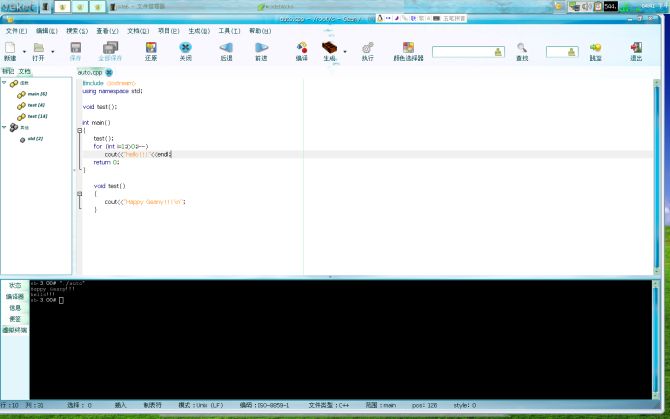
Task: Switch to the 文档 (Documents) sidebar tab
Action: (x=24, y=71)
